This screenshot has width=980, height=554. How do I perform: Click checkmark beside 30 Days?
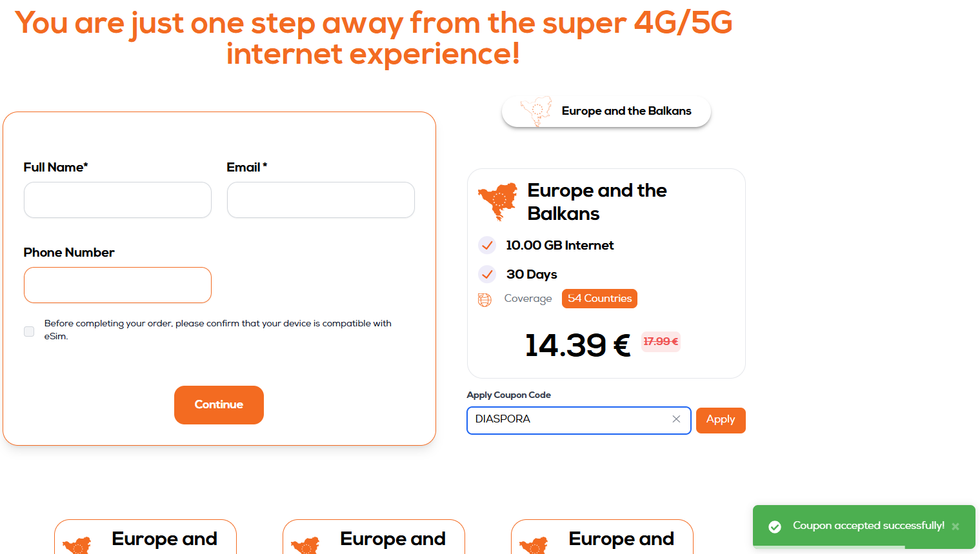coord(487,274)
